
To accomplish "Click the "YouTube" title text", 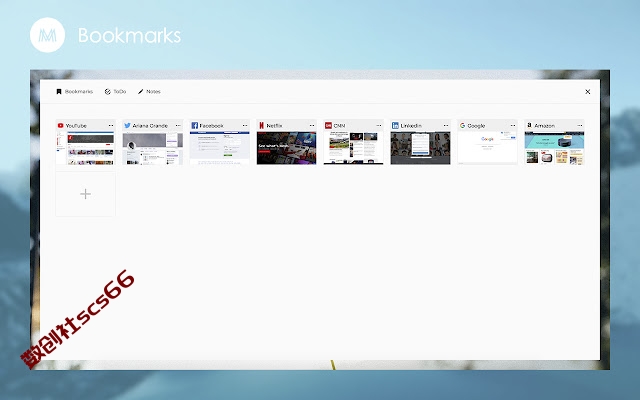I will tap(76, 126).
